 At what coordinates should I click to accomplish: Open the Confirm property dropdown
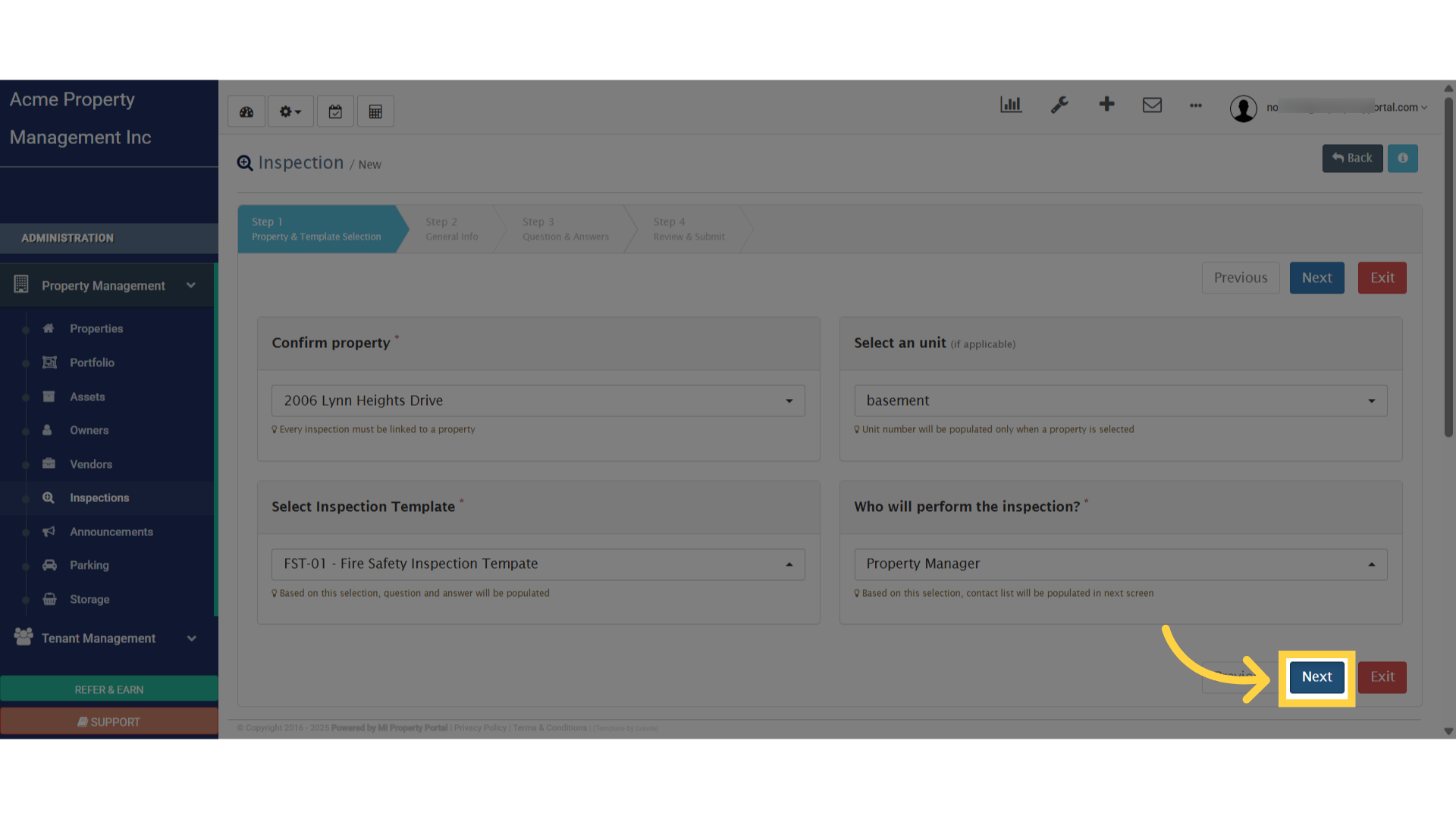click(x=538, y=400)
